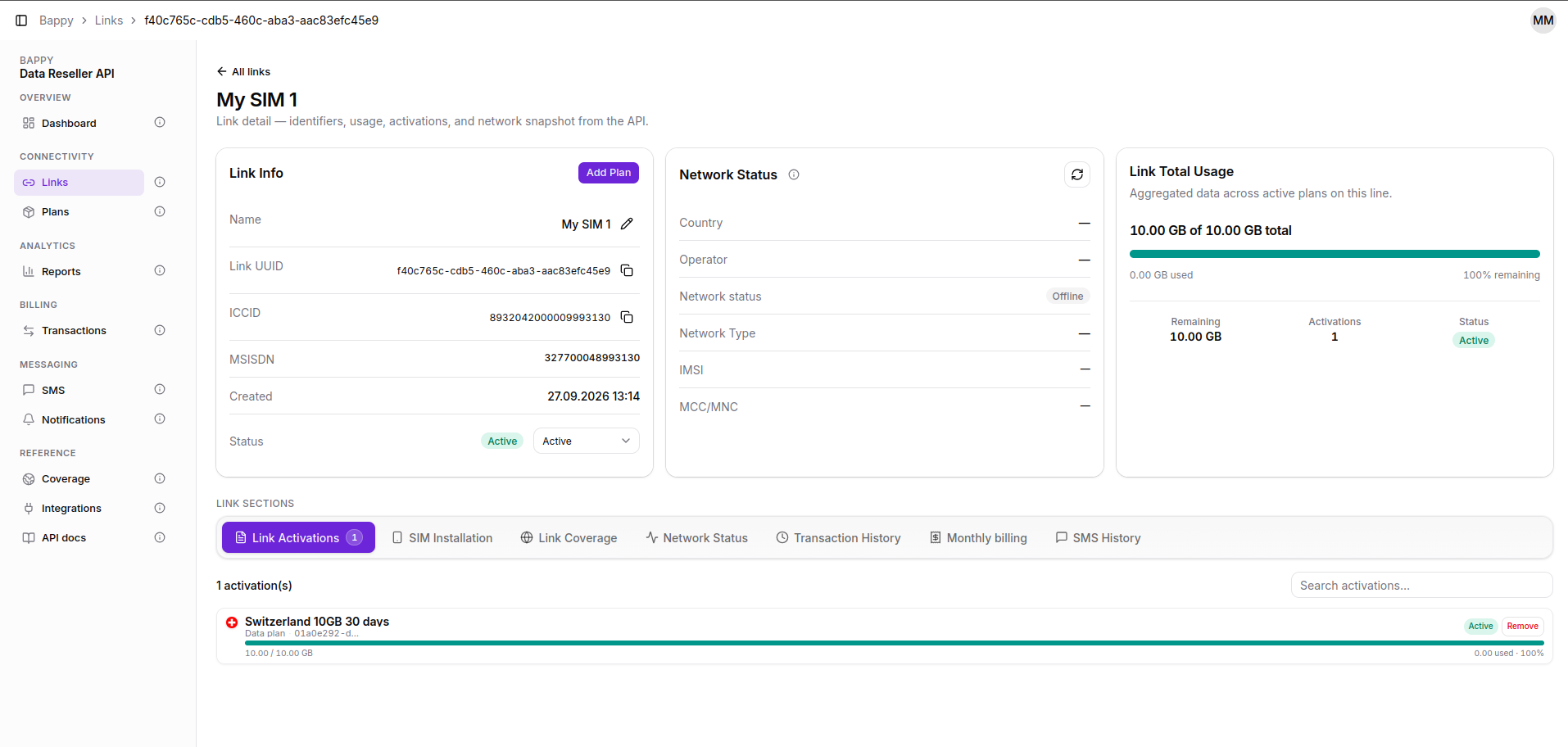Image resolution: width=1568 pixels, height=747 pixels.
Task: Click the Add Plan button
Action: (x=609, y=173)
